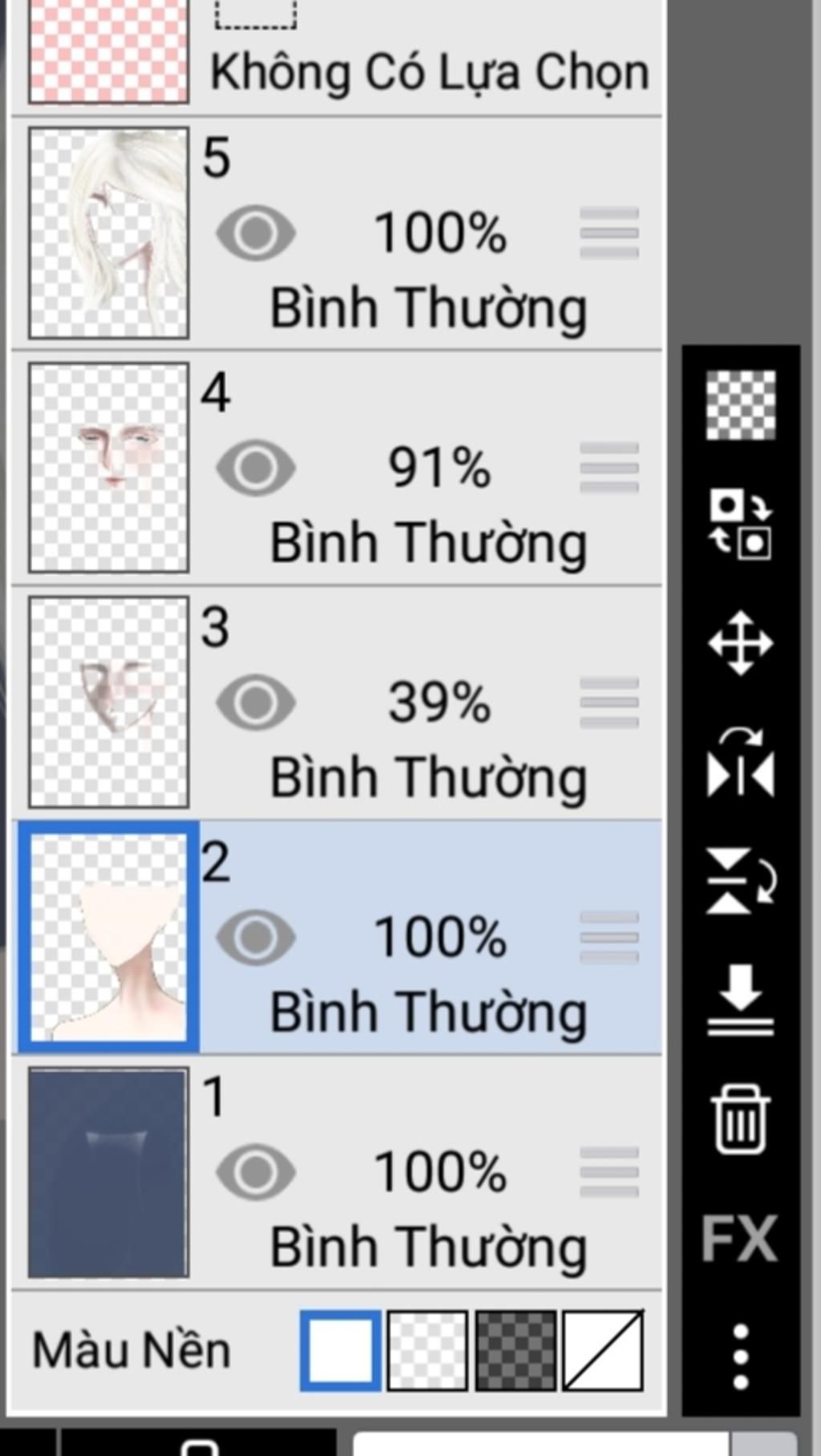Select the move transform arrows icon
The height and width of the screenshot is (1456, 821).
coord(740,643)
